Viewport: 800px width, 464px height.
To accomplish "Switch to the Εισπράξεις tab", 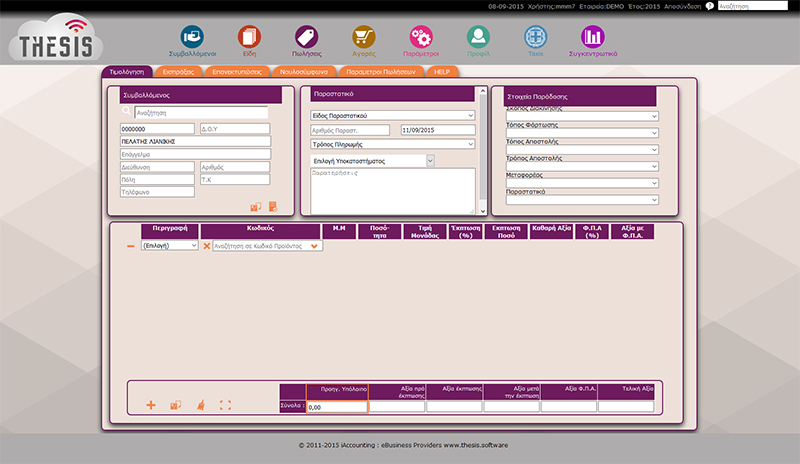I will [184, 72].
